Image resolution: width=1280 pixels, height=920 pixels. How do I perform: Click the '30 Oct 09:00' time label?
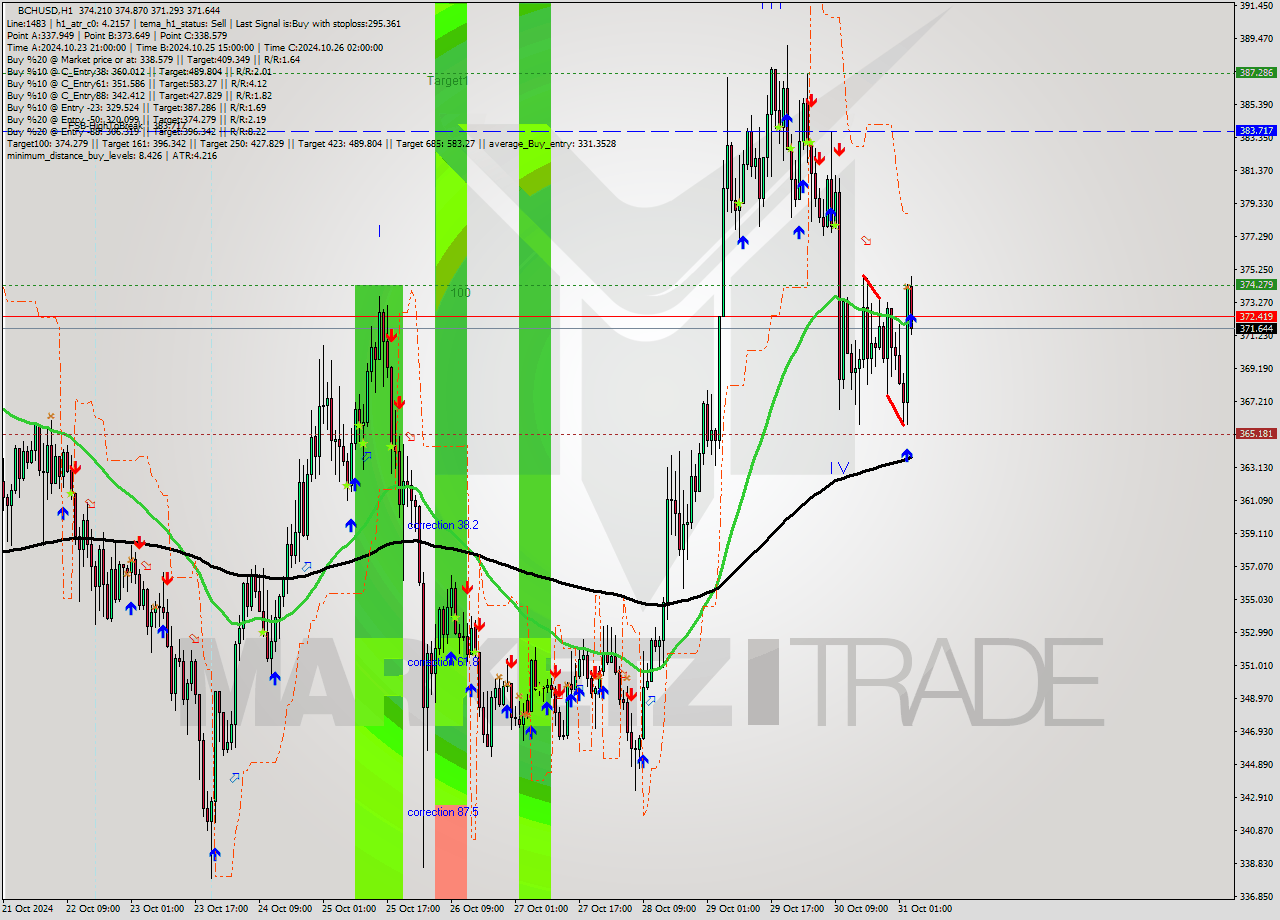click(x=861, y=909)
